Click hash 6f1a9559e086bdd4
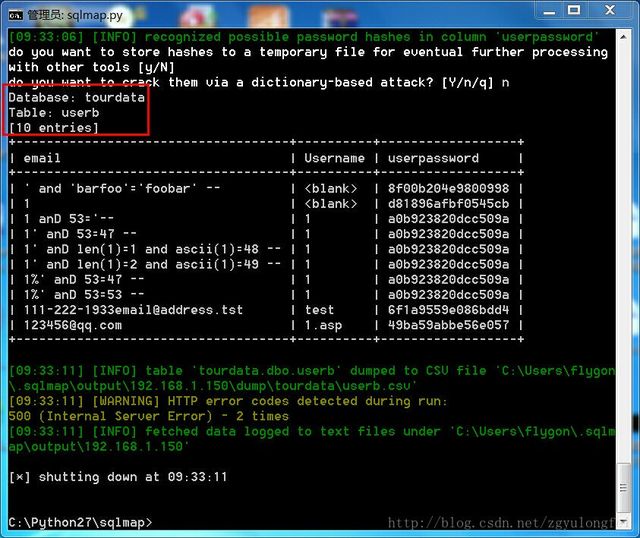Viewport: 640px width, 538px height. (448, 310)
